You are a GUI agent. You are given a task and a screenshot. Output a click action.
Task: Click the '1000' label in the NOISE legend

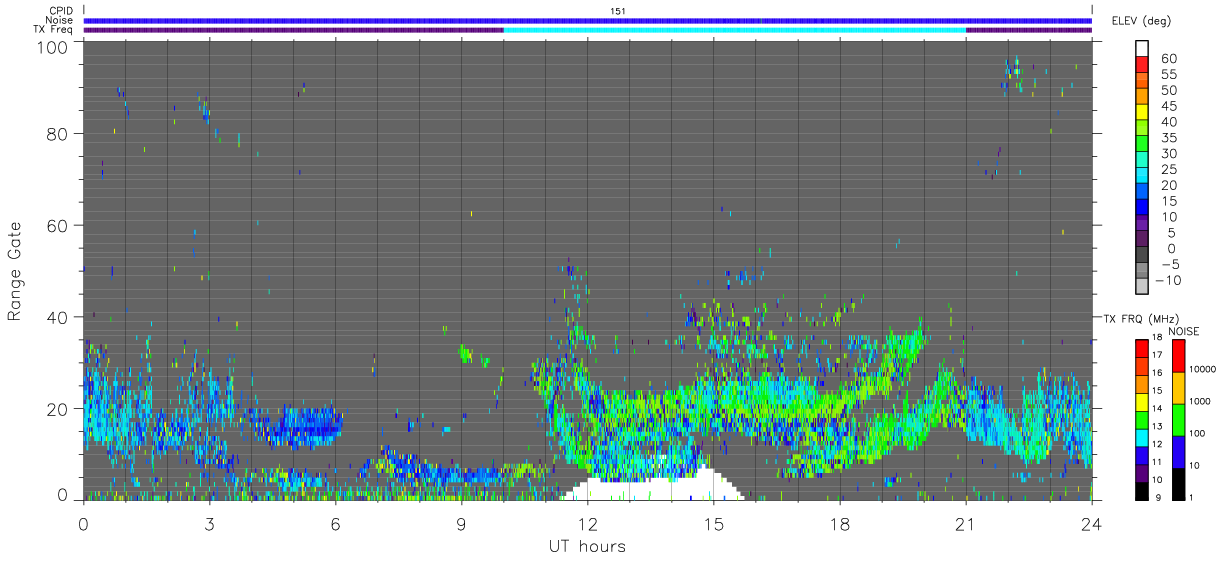coord(1202,403)
